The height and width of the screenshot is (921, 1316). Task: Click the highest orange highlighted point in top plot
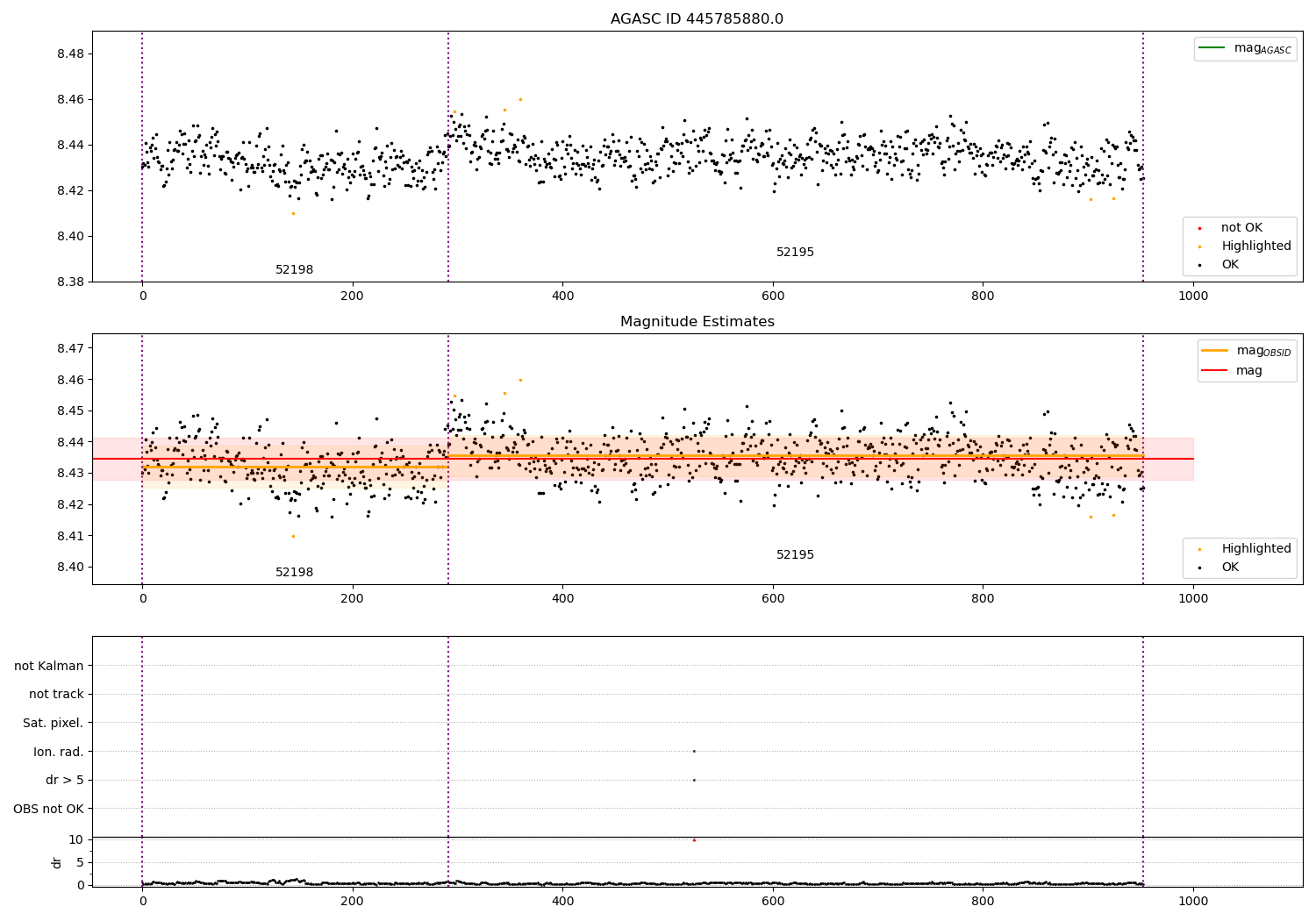click(520, 99)
